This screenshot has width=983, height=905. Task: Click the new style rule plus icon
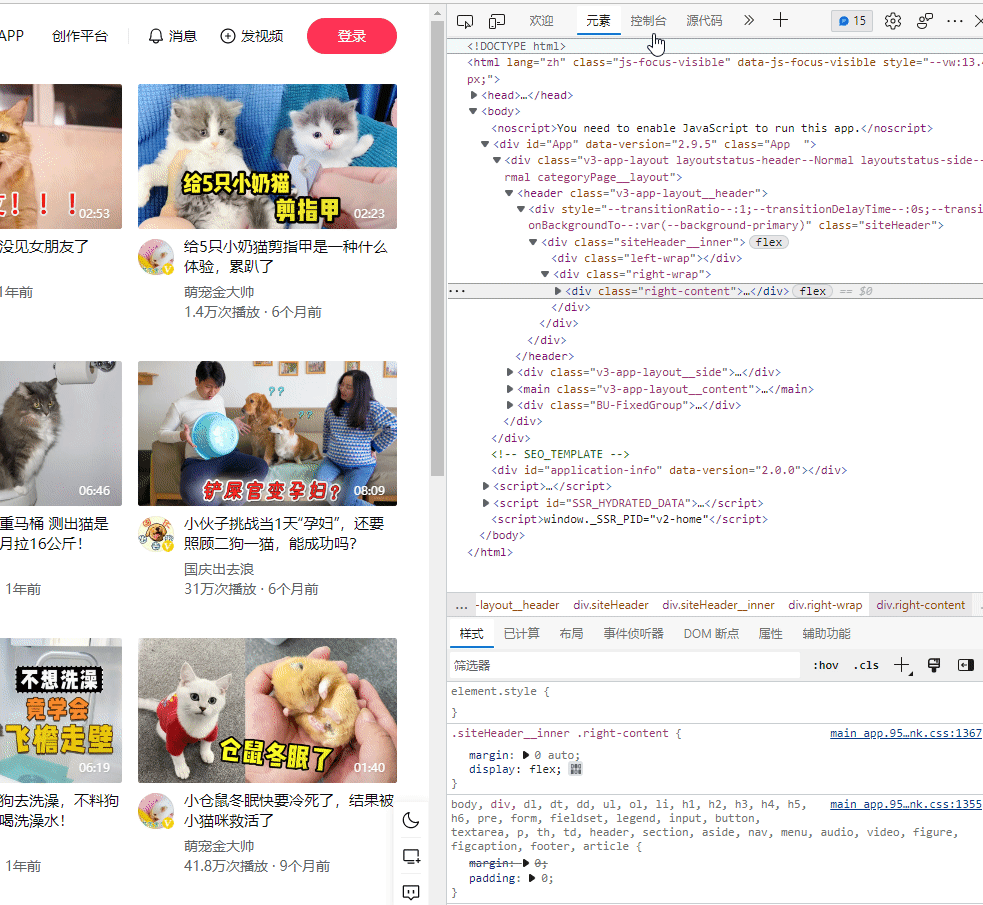(902, 665)
